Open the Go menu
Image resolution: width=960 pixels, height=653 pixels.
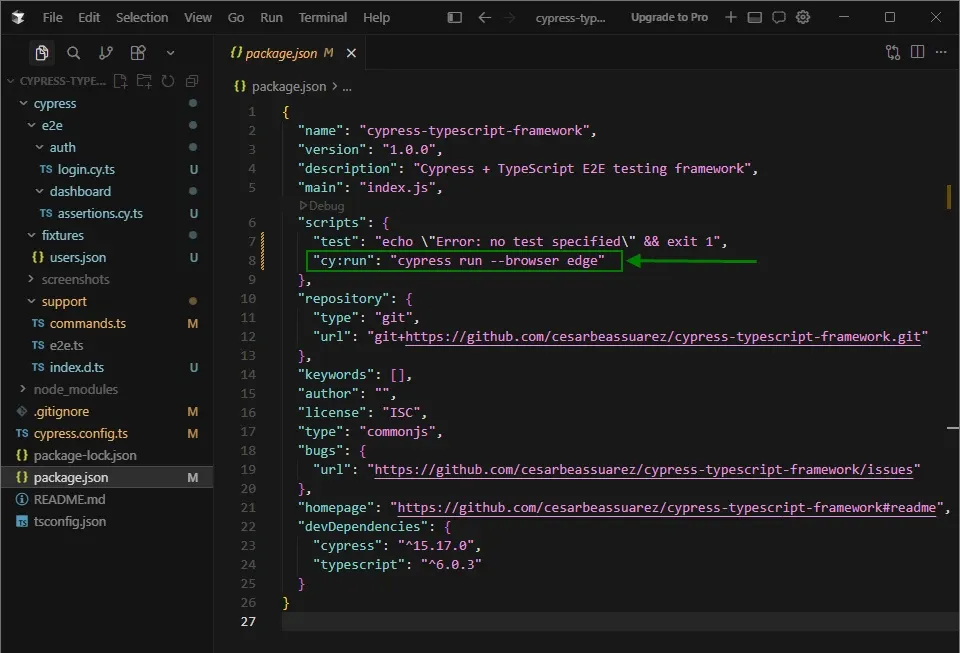coord(236,17)
